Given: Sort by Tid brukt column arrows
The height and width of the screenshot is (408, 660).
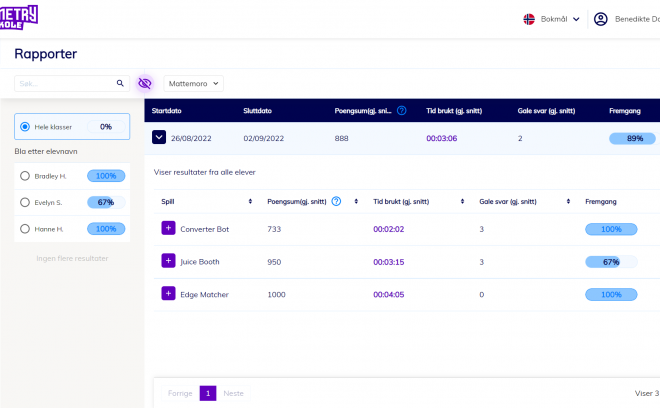Looking at the screenshot, I should pos(462,201).
